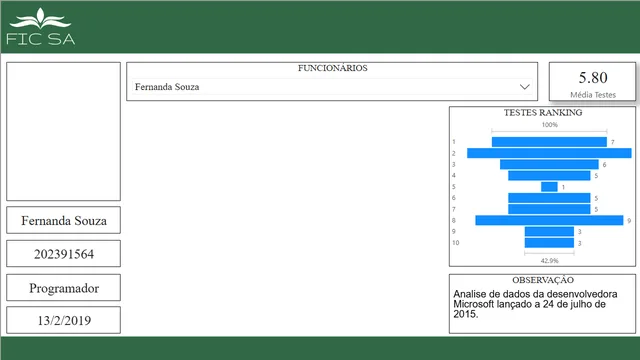Click the Fernanda Souza name card
The height and width of the screenshot is (360, 640).
[x=63, y=220]
